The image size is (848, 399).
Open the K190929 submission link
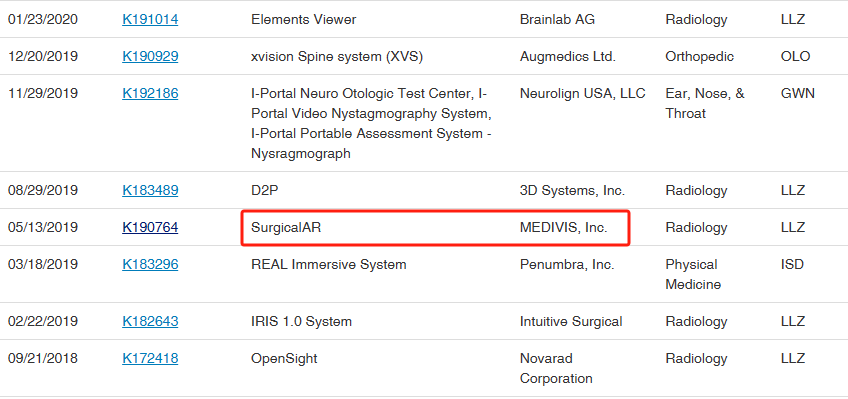(x=150, y=57)
